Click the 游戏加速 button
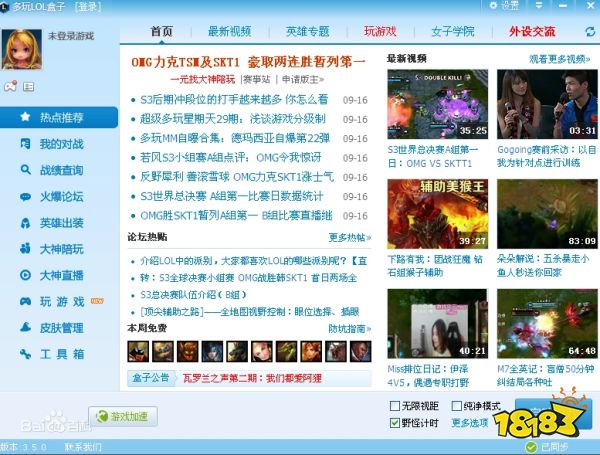 click(x=123, y=416)
